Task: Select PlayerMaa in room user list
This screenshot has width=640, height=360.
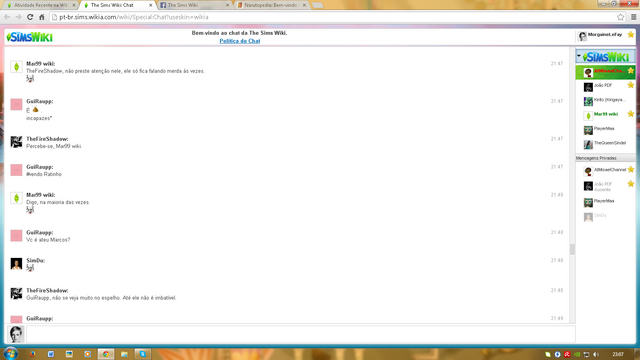Action: coord(606,129)
